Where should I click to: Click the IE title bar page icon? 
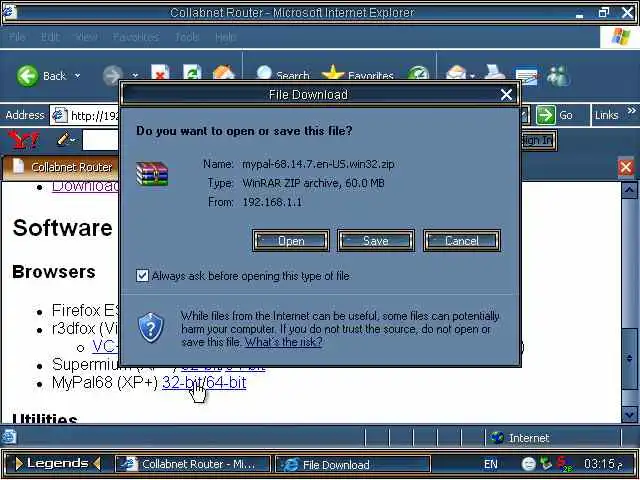[x=9, y=12]
